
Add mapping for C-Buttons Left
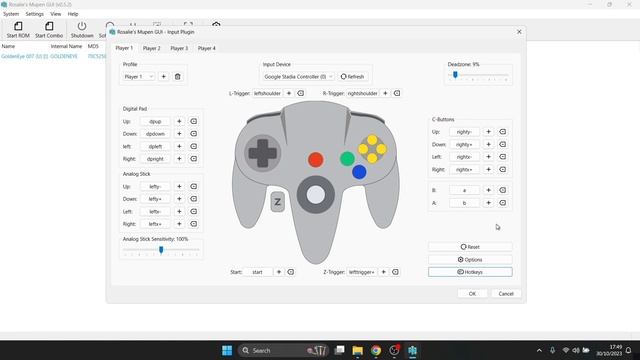(488, 157)
